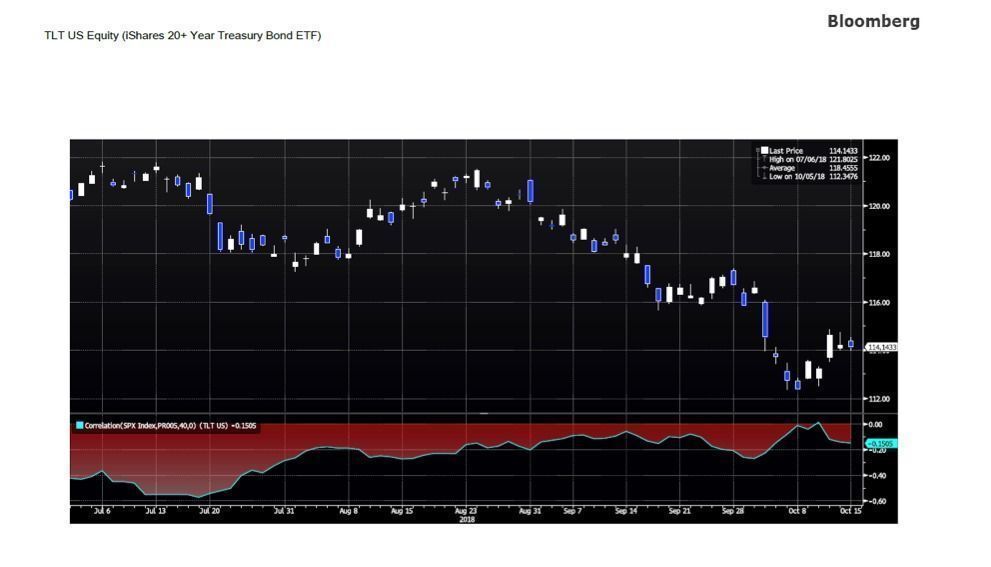
Task: Click the 122.00 price axis label
Action: [879, 158]
